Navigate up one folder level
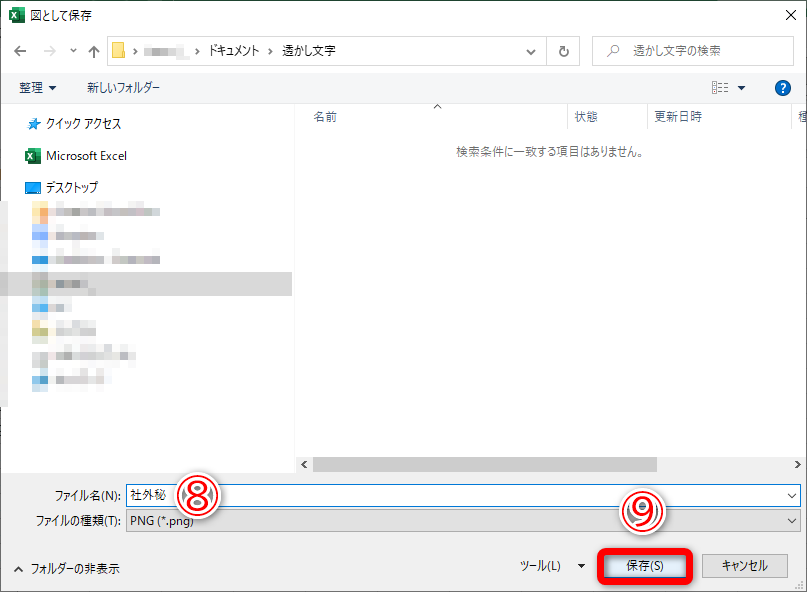 [94, 51]
